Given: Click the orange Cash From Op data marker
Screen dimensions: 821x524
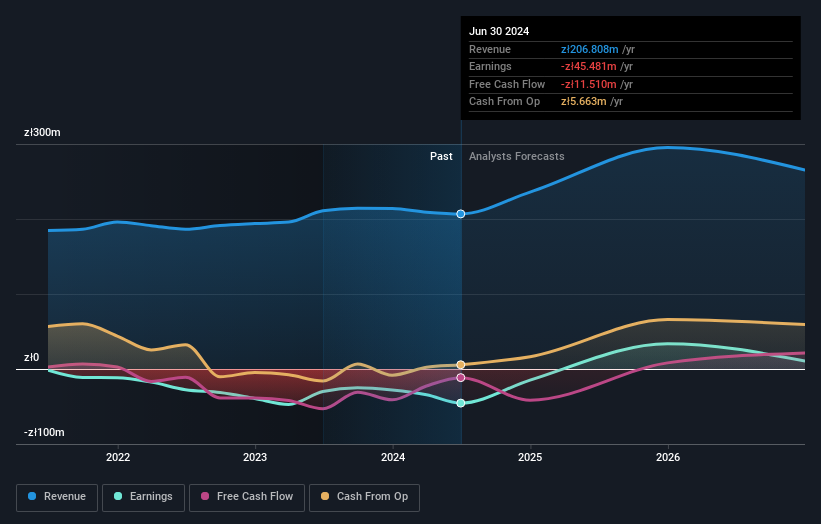Looking at the screenshot, I should click(461, 365).
